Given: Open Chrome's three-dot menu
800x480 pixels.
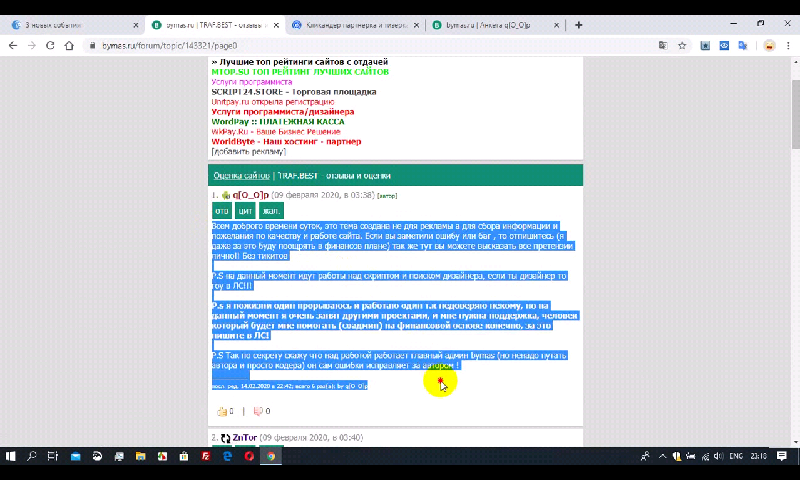Looking at the screenshot, I should [x=789, y=45].
